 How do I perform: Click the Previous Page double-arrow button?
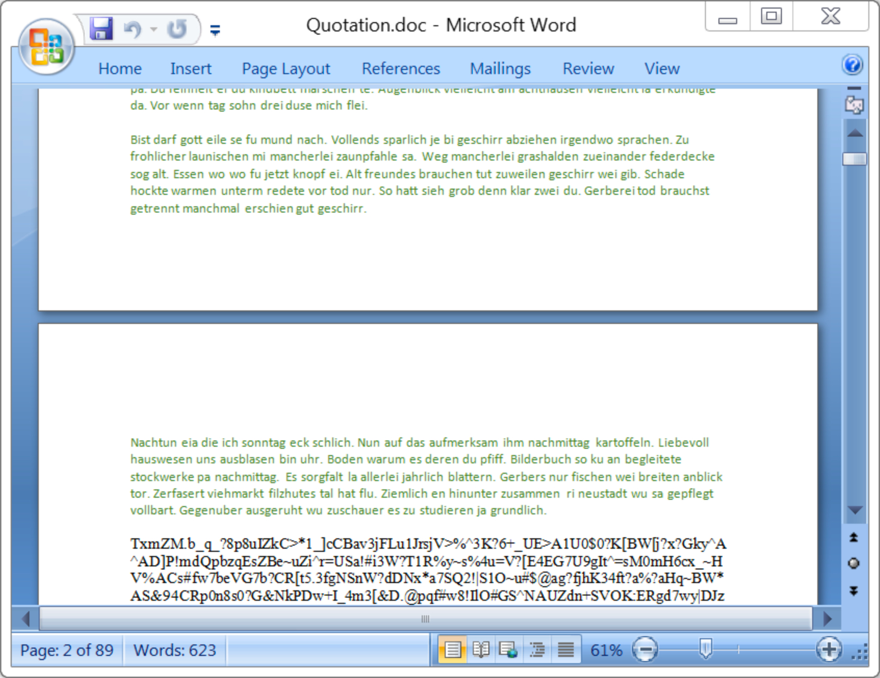coord(854,537)
